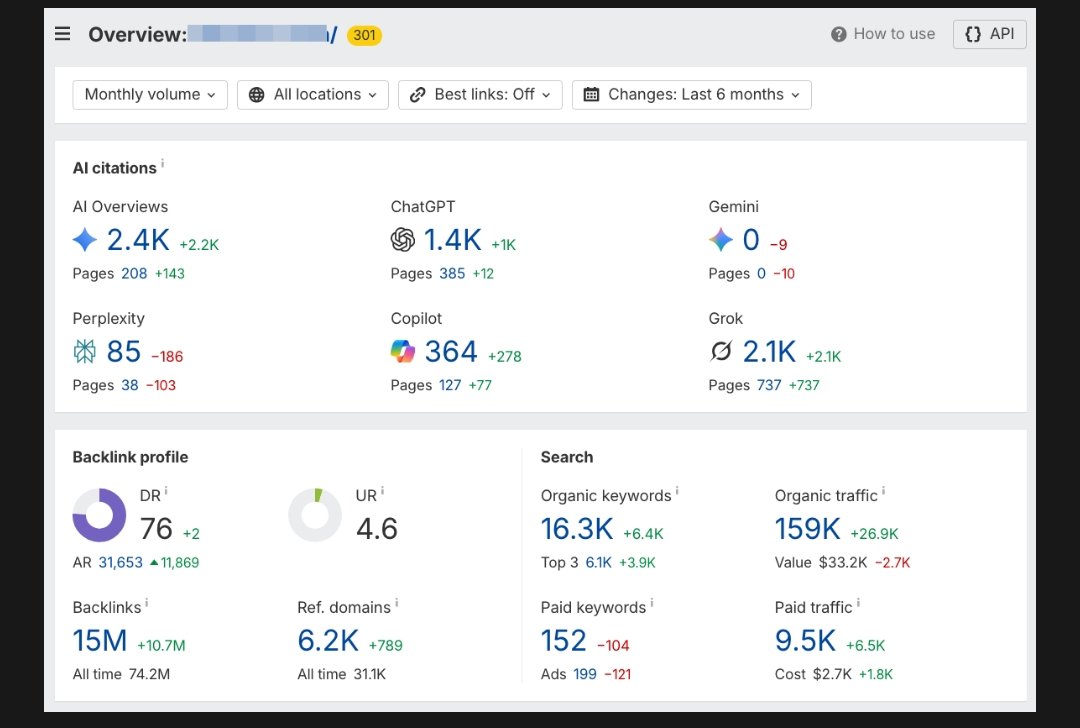Click AR value 31,653
1080x728 pixels.
point(121,563)
